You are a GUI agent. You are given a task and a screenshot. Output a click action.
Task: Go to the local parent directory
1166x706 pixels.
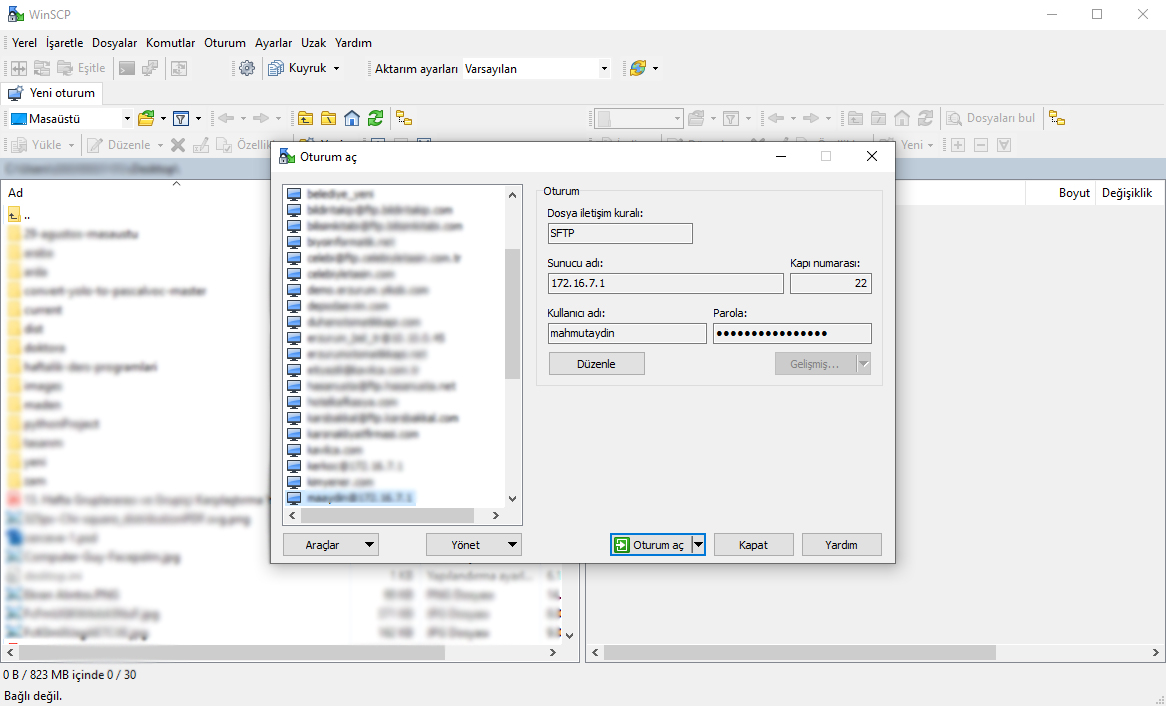pyautogui.click(x=306, y=118)
